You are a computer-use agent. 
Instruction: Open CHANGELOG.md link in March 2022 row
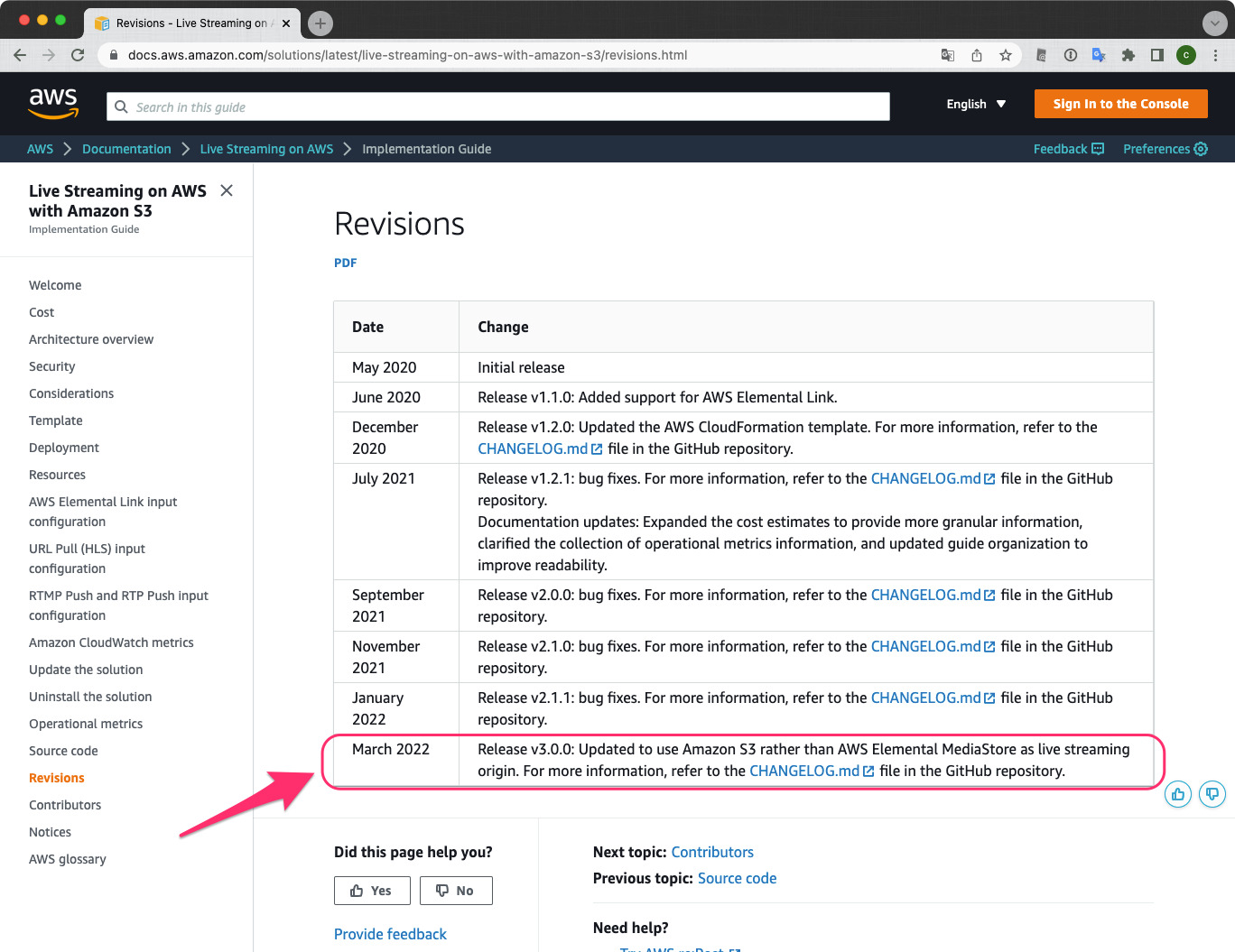click(x=812, y=771)
